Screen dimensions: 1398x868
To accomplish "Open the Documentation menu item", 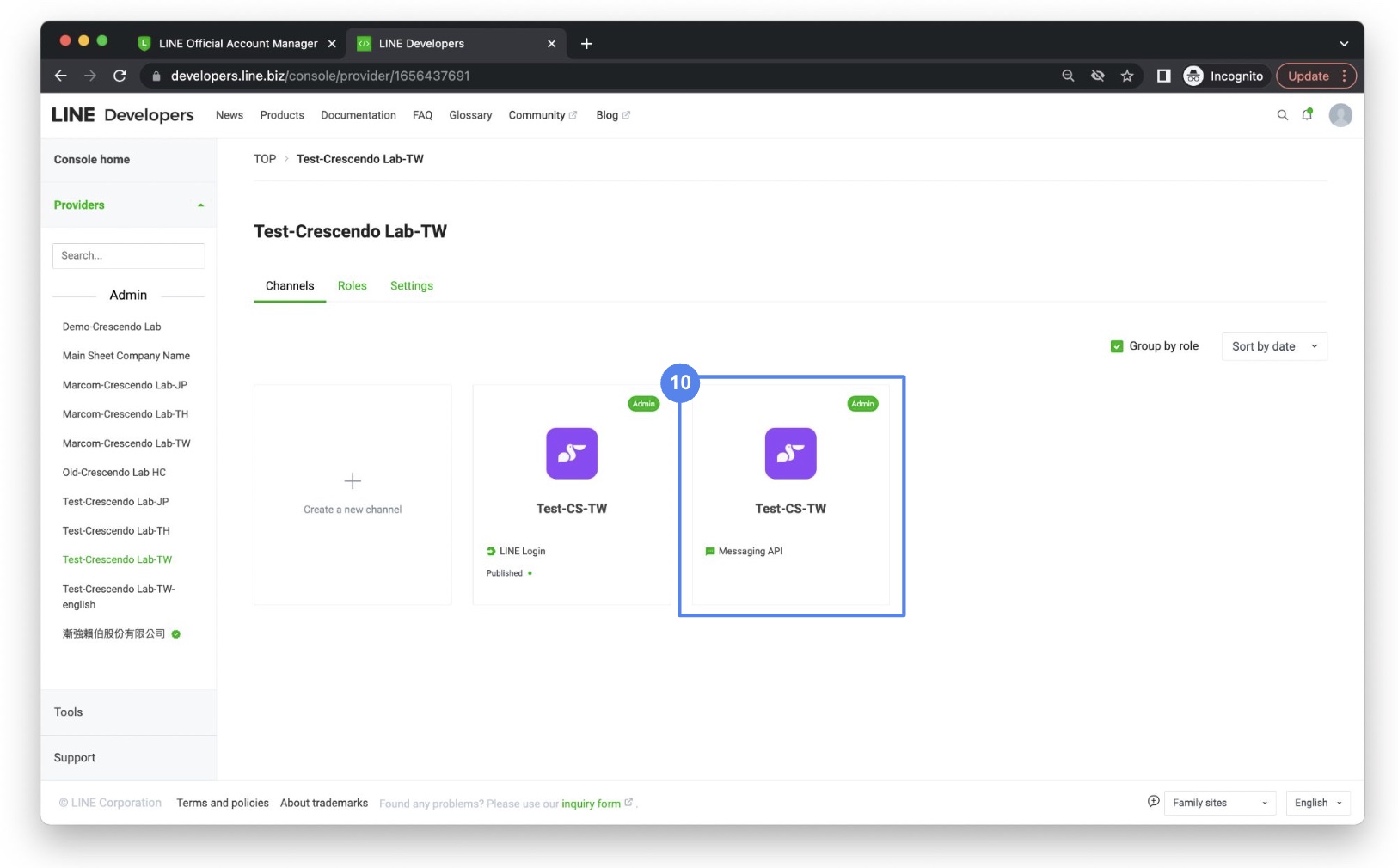I will (x=359, y=114).
